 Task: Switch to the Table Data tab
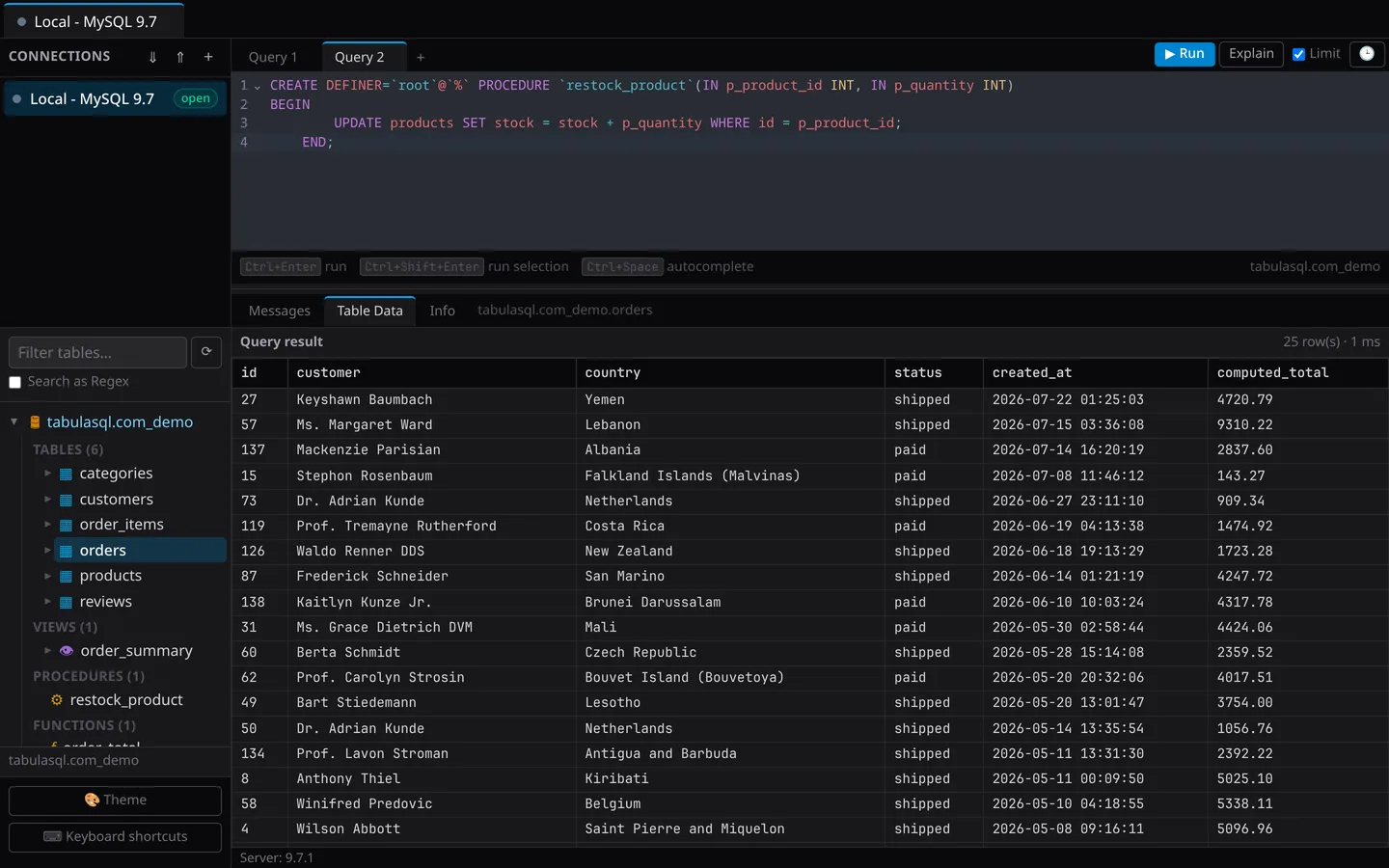(x=369, y=311)
